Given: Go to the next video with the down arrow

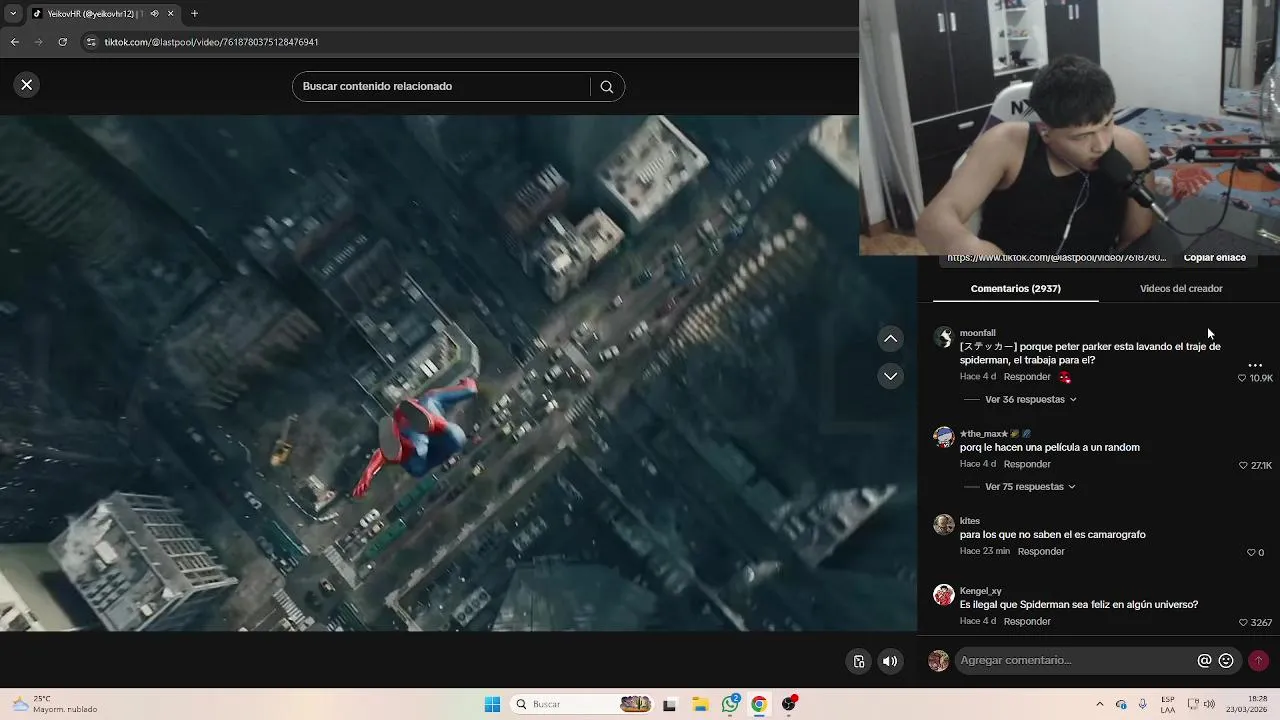Looking at the screenshot, I should pos(891,376).
